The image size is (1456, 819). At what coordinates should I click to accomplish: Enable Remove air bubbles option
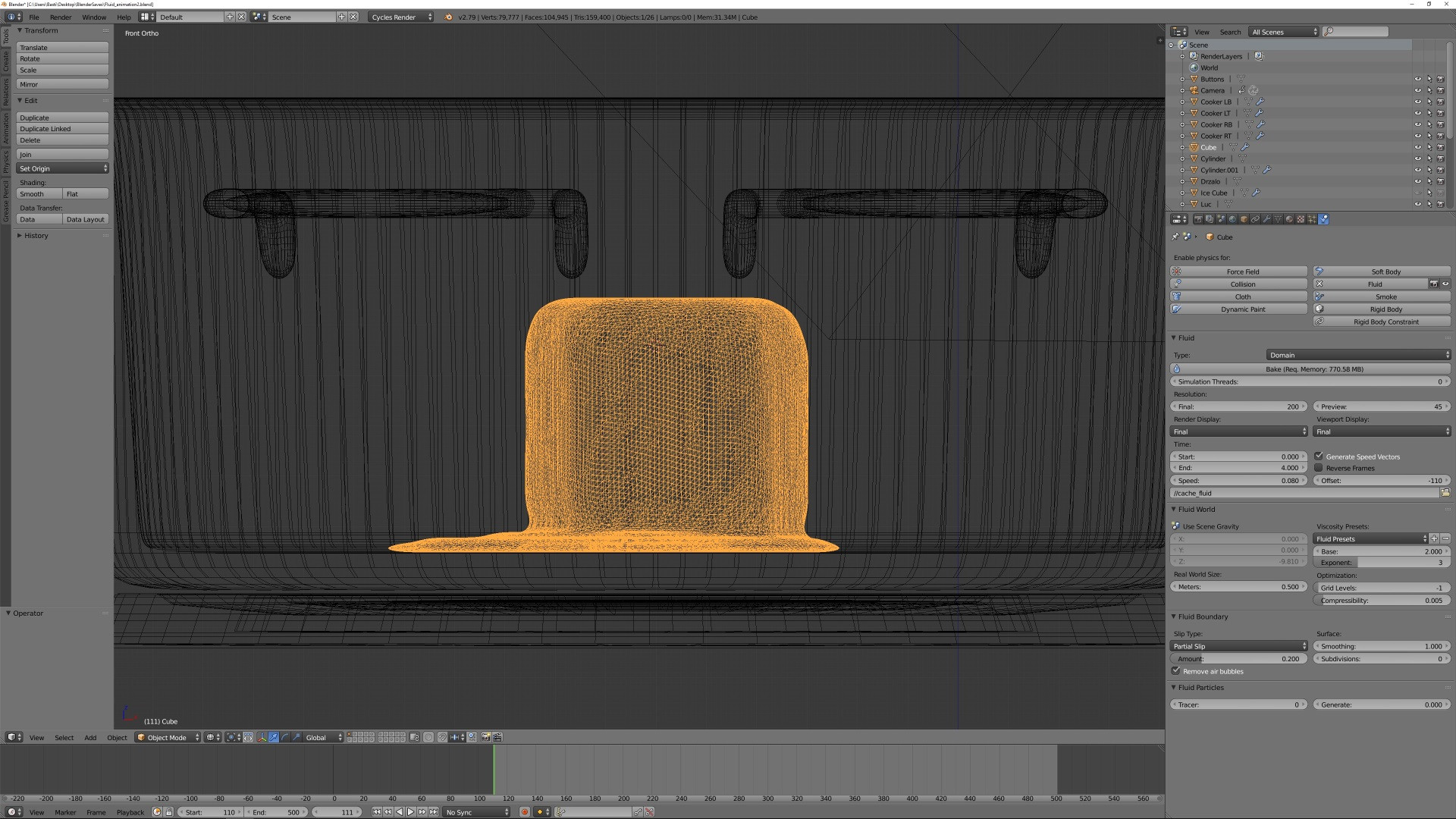[1178, 670]
